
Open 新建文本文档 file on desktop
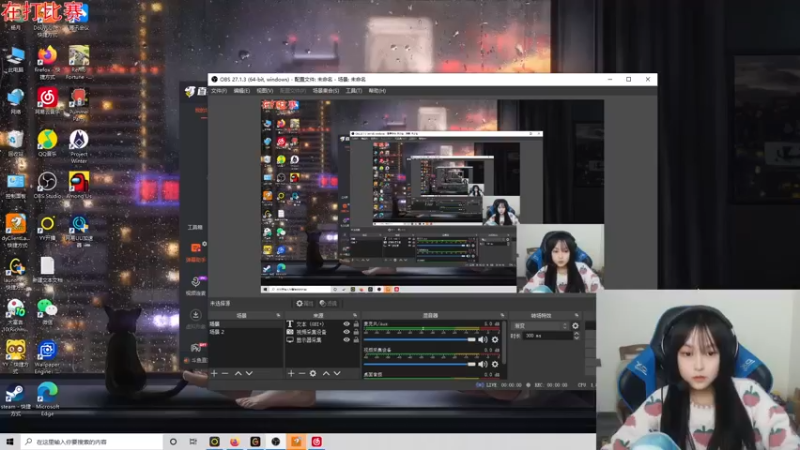47,269
